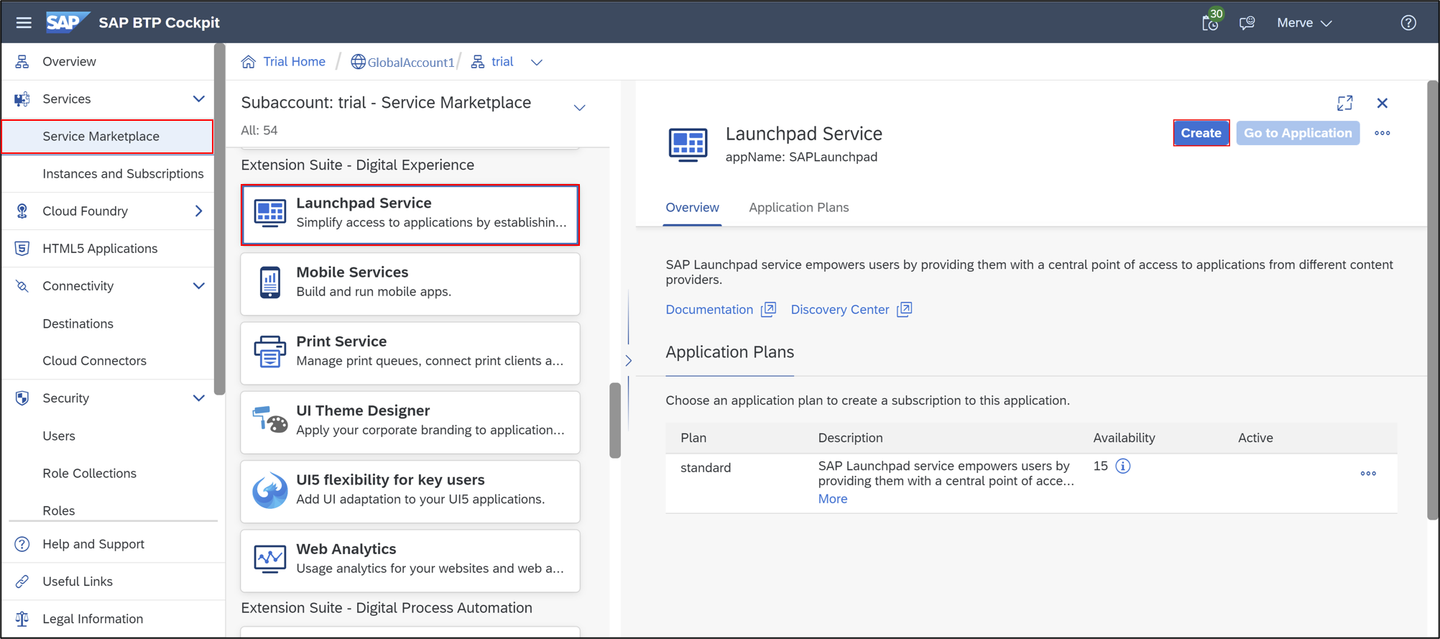Viewport: 1440px width, 639px height.
Task: Open Instances and Subscriptions
Action: tap(123, 174)
